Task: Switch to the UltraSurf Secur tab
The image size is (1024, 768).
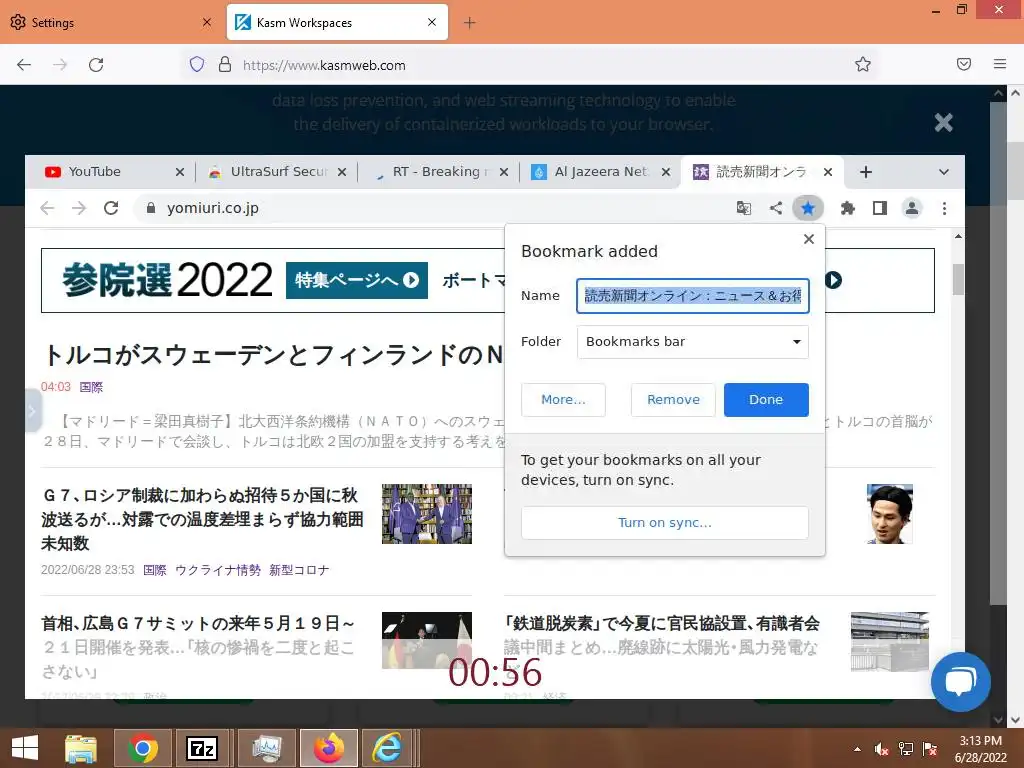Action: (274, 172)
